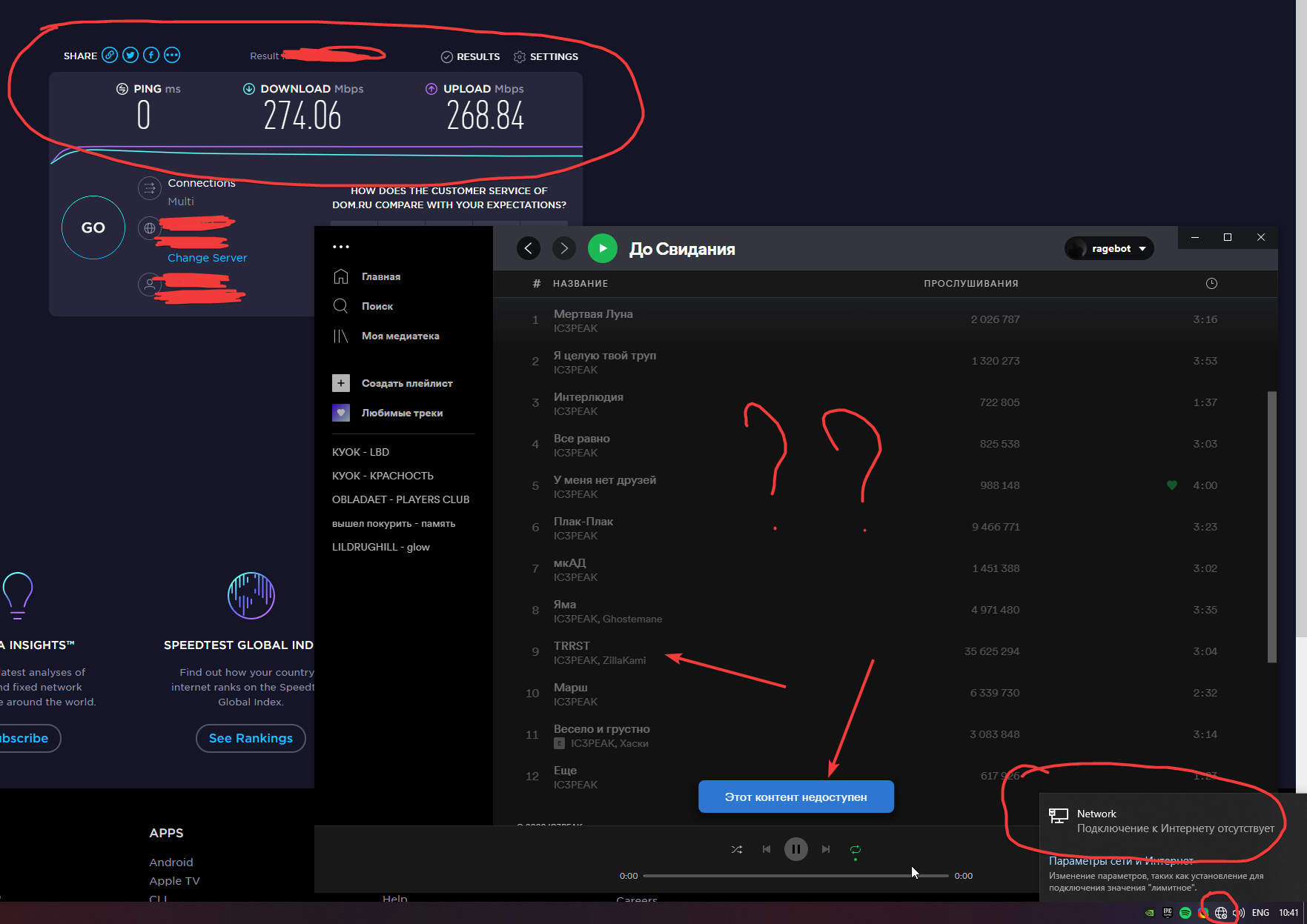Share the Speedtest result on Facebook
The width and height of the screenshot is (1307, 924).
tap(151, 55)
